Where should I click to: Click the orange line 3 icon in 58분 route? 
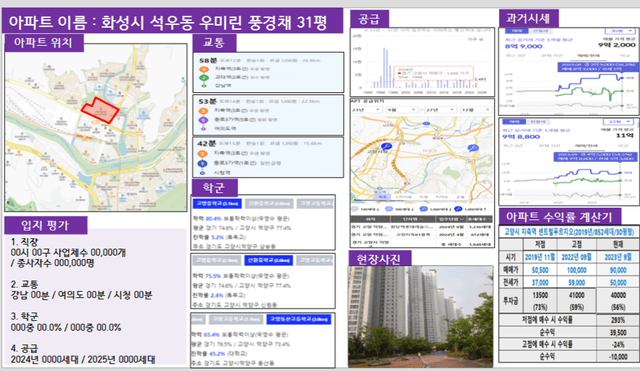pyautogui.click(x=203, y=69)
